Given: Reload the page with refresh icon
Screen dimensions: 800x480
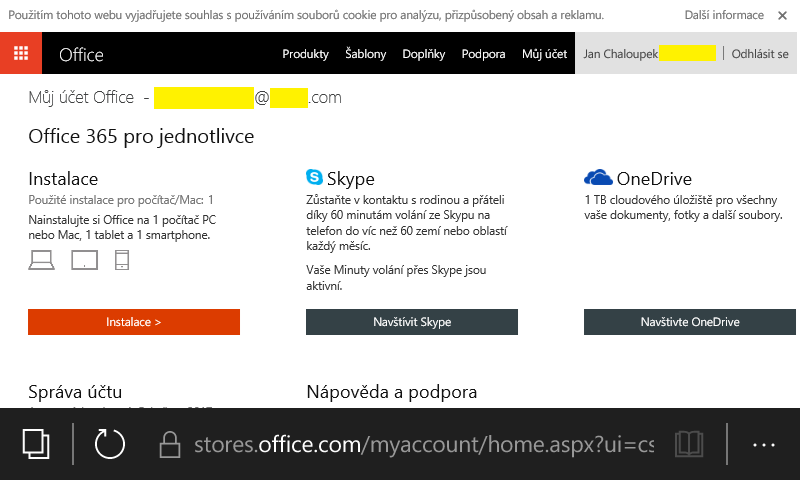Looking at the screenshot, I should 110,444.
